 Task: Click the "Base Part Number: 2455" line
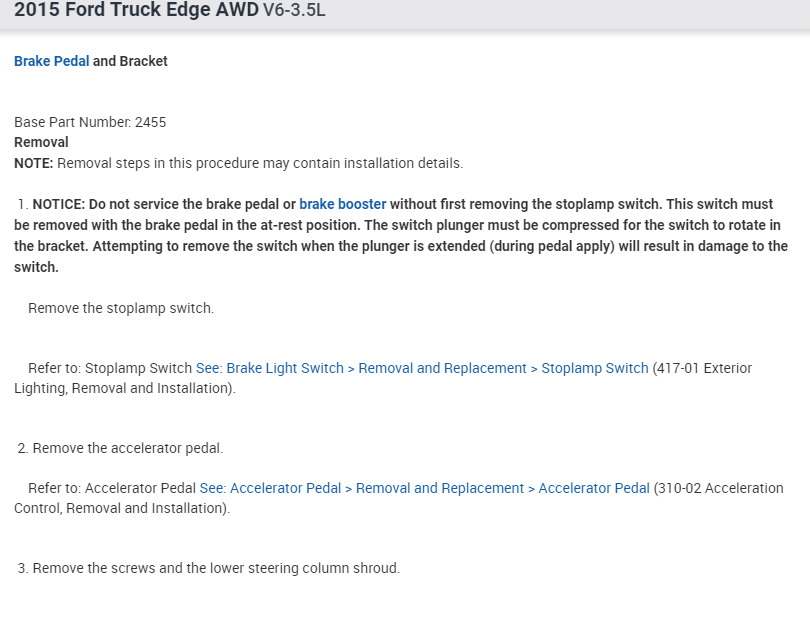coord(90,122)
